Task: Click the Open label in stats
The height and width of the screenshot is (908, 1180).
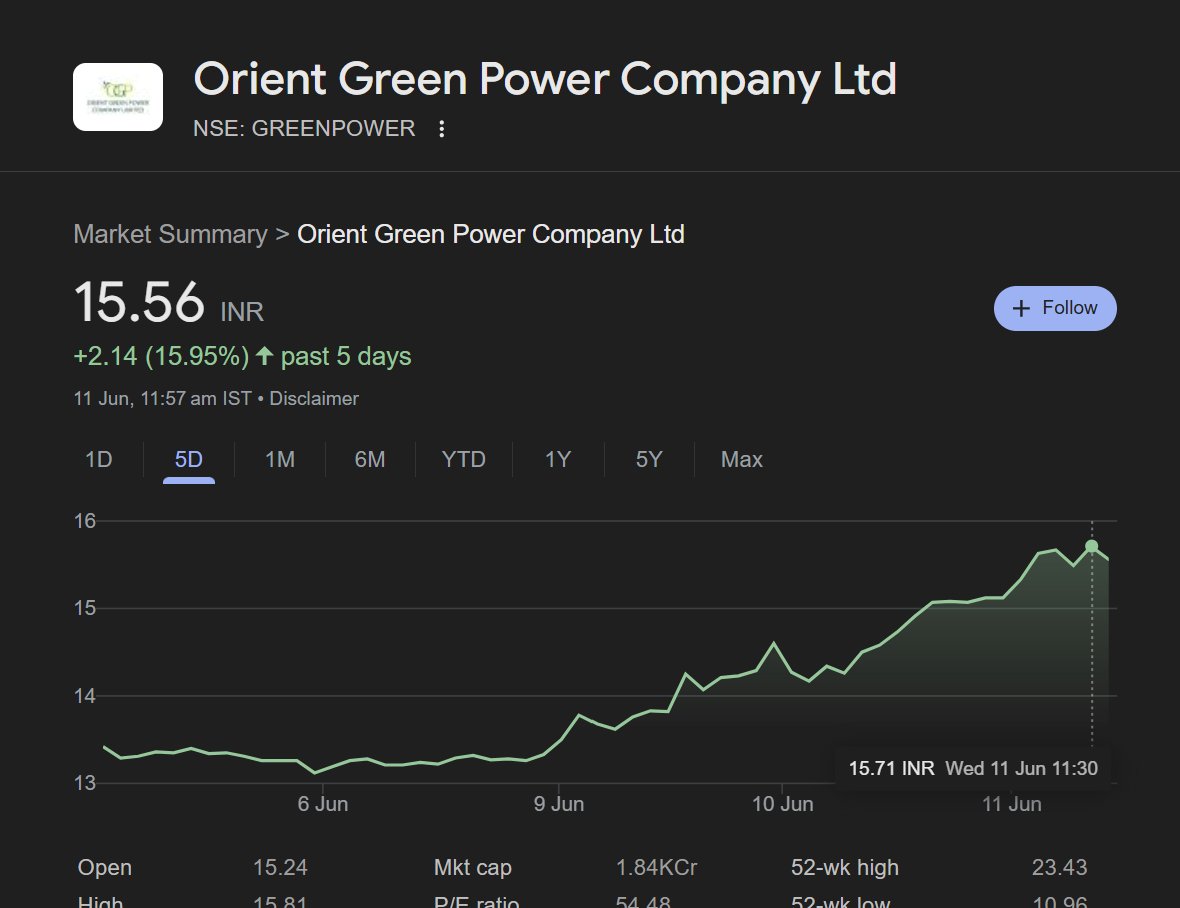Action: [105, 867]
